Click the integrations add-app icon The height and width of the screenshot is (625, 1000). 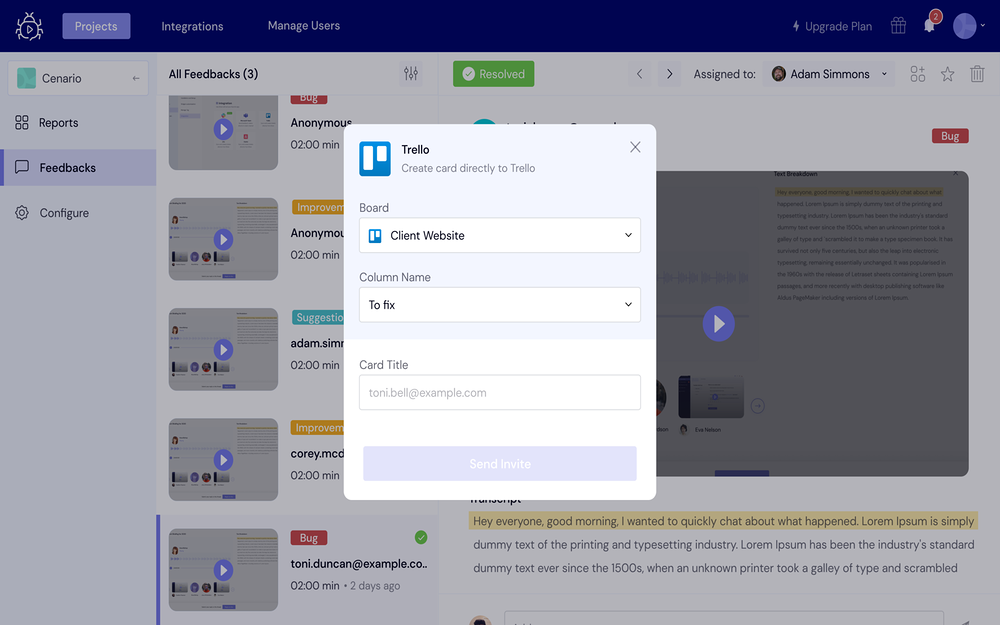click(x=917, y=74)
